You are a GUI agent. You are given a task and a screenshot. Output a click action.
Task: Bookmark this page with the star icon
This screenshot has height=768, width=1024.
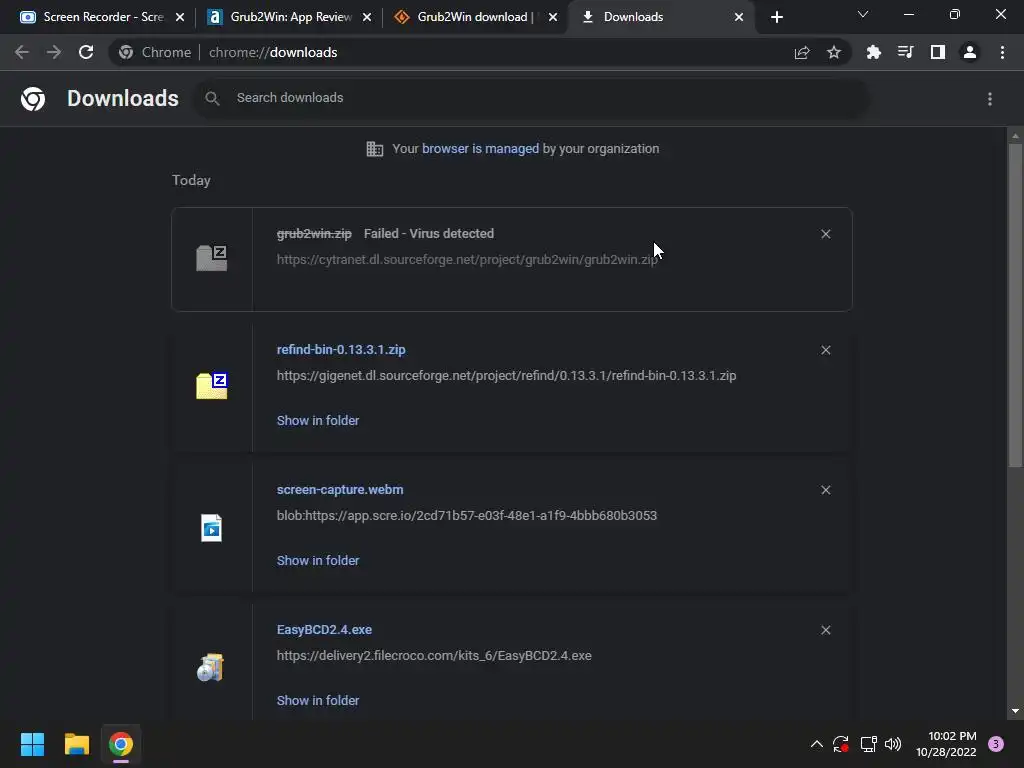834,52
